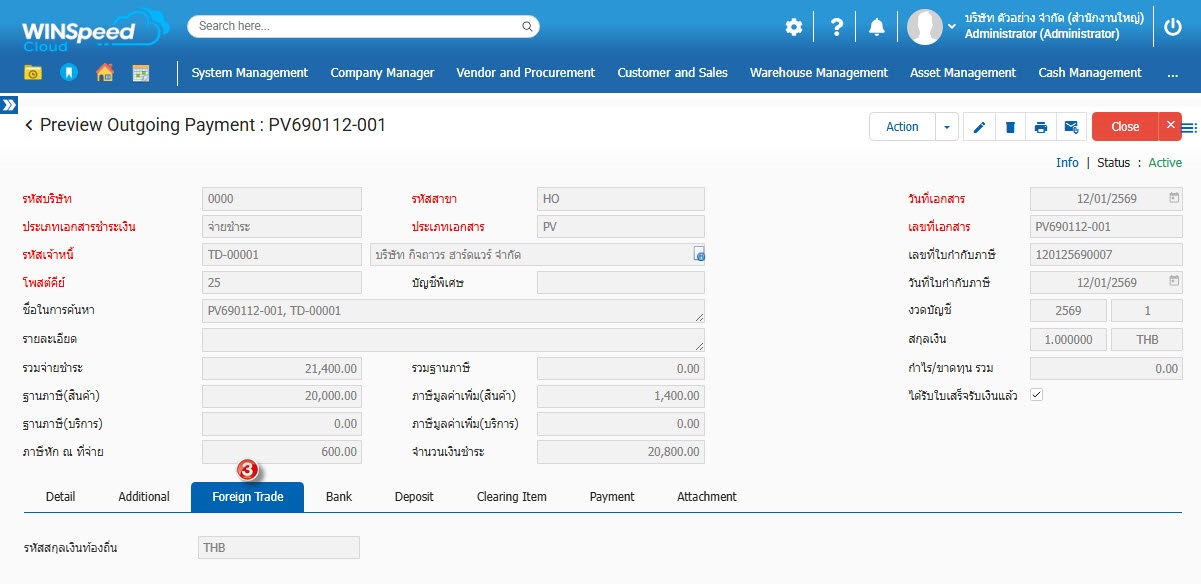Toggle the receipt received checkbox
Screen dimensions: 1201x584
[1036, 395]
